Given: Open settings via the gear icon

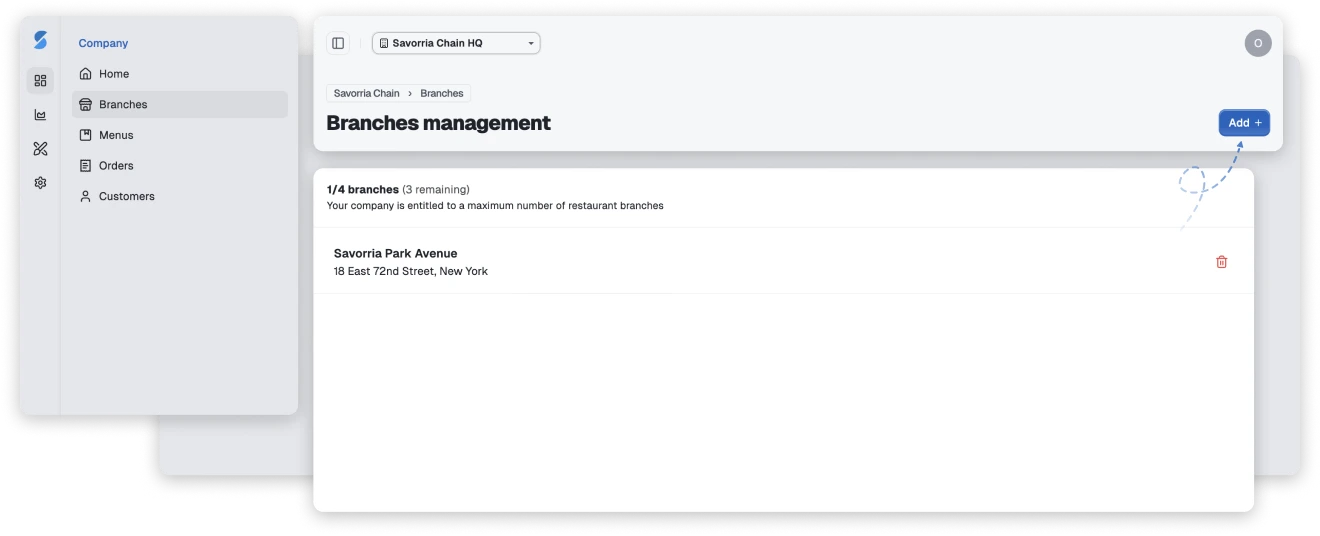Looking at the screenshot, I should pyautogui.click(x=40, y=183).
